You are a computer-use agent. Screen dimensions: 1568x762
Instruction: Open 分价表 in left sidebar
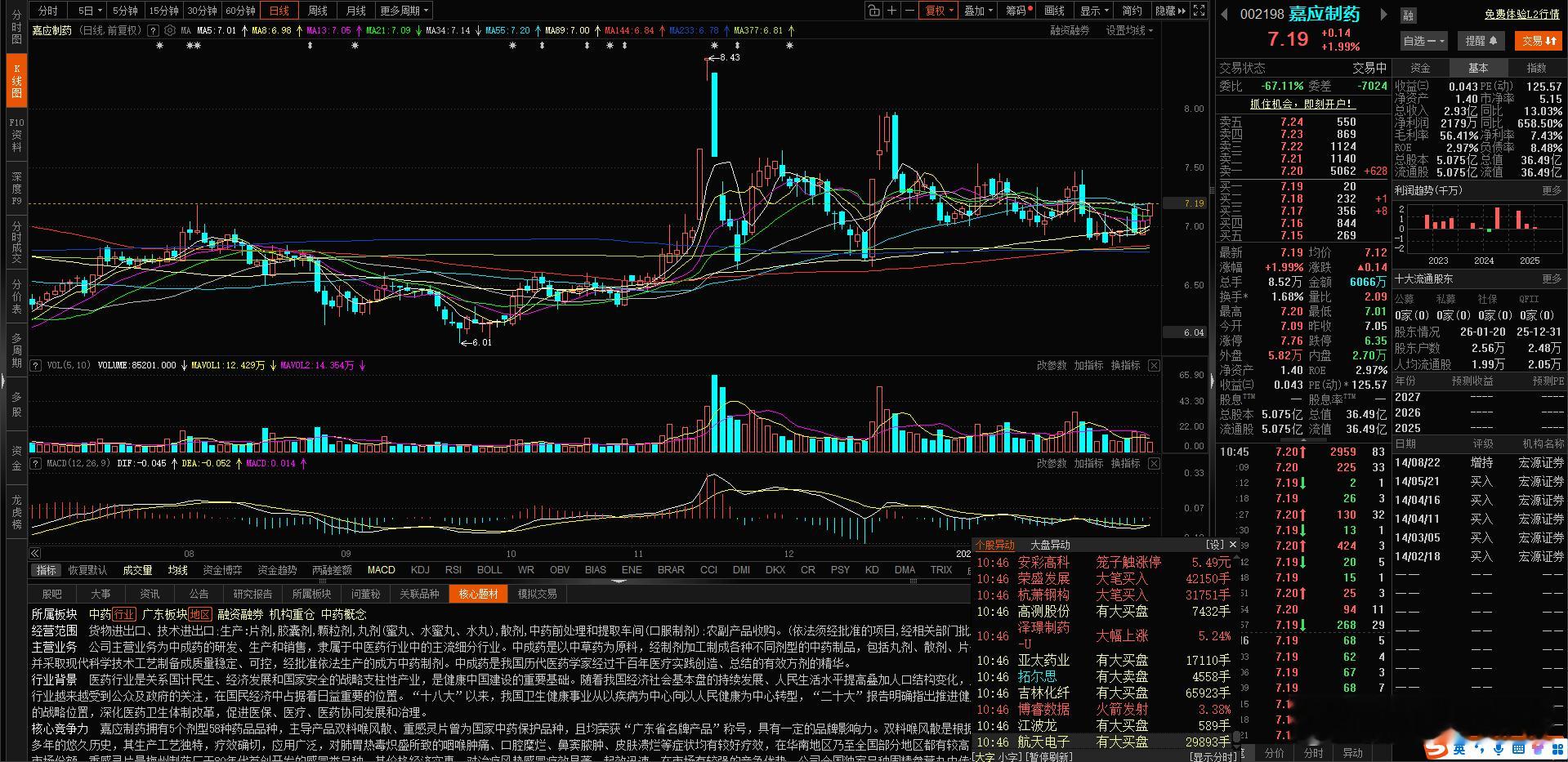point(16,296)
